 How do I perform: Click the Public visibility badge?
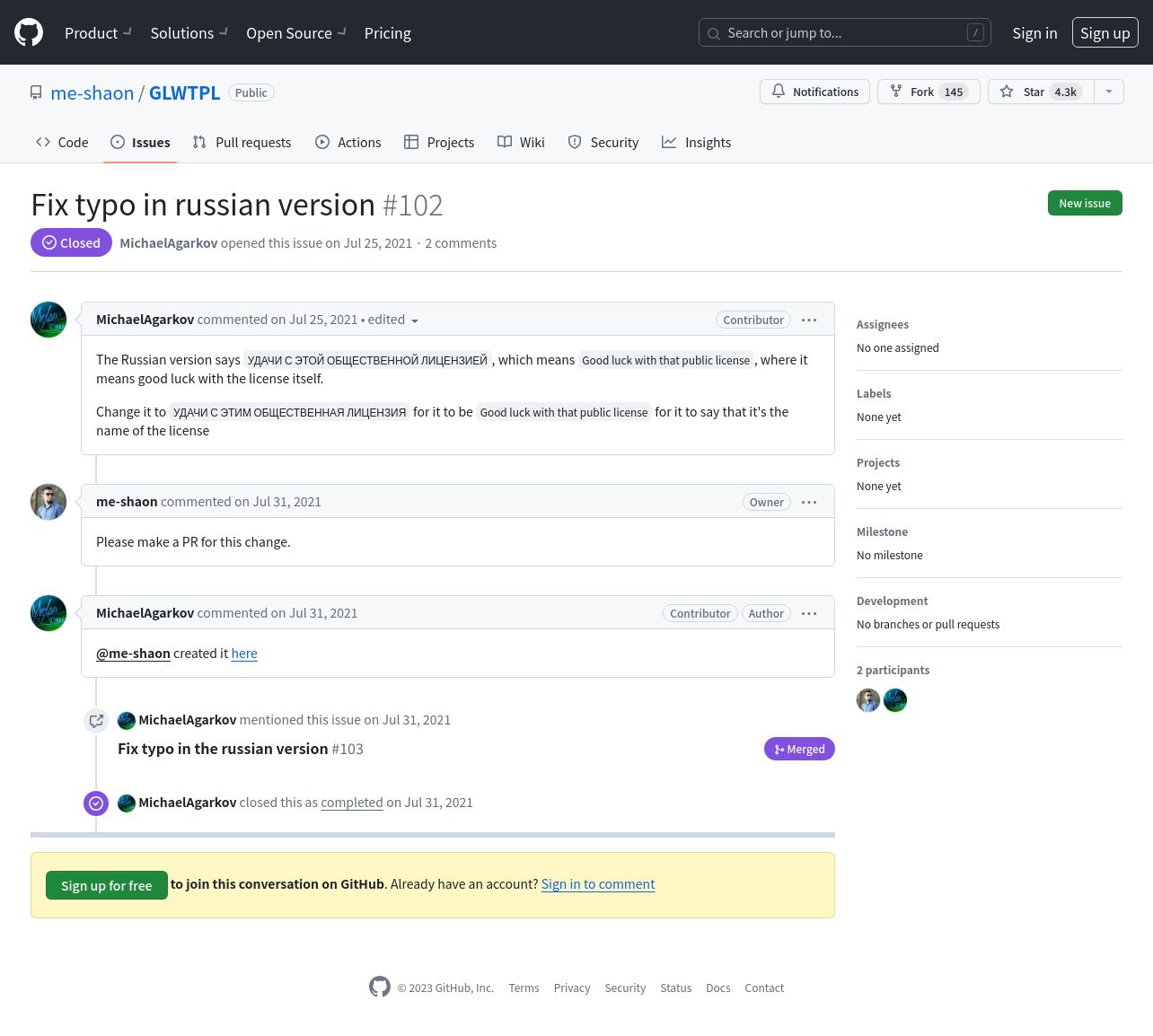tap(251, 92)
